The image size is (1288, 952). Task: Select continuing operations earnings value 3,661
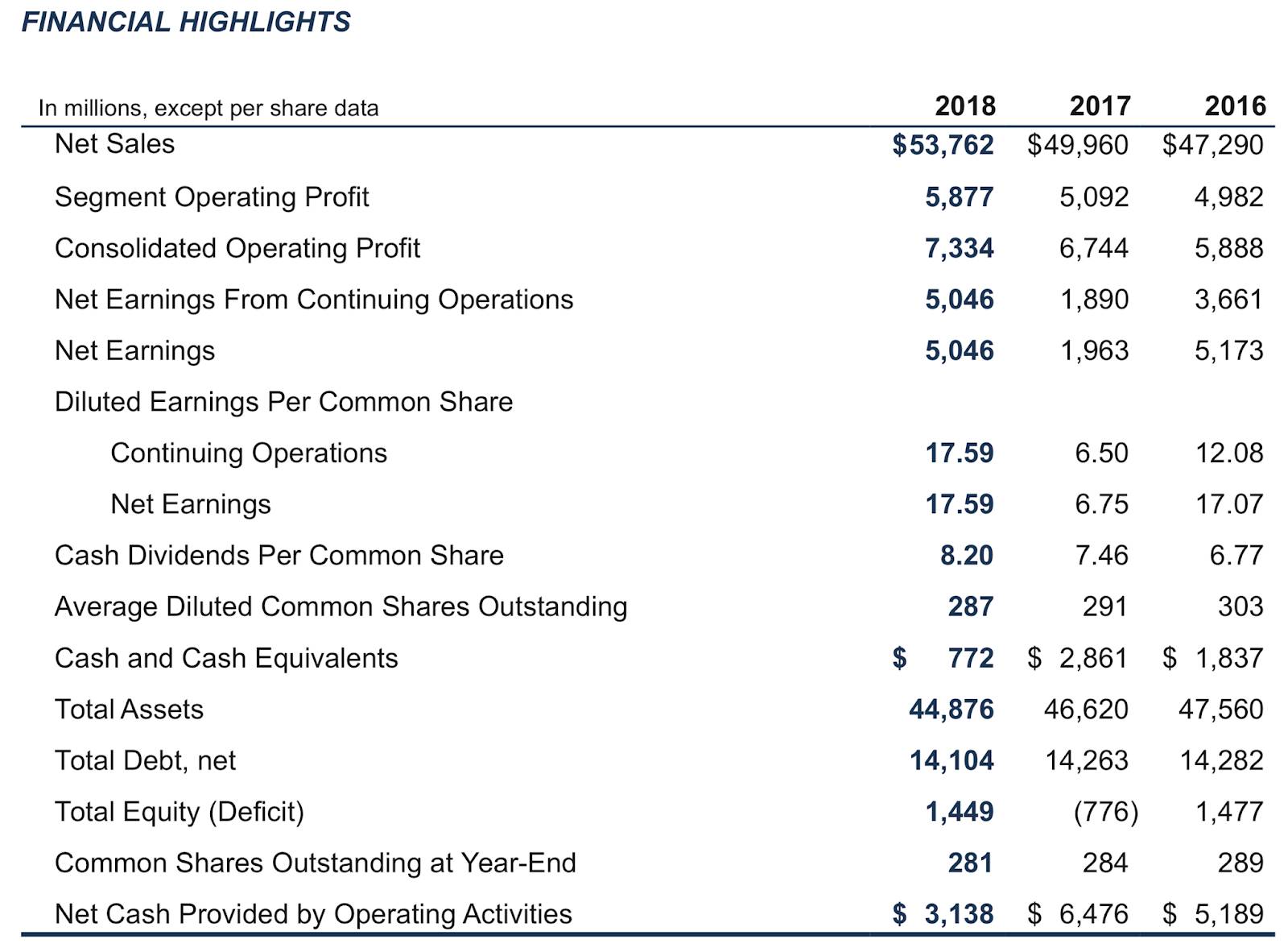coord(1229,300)
